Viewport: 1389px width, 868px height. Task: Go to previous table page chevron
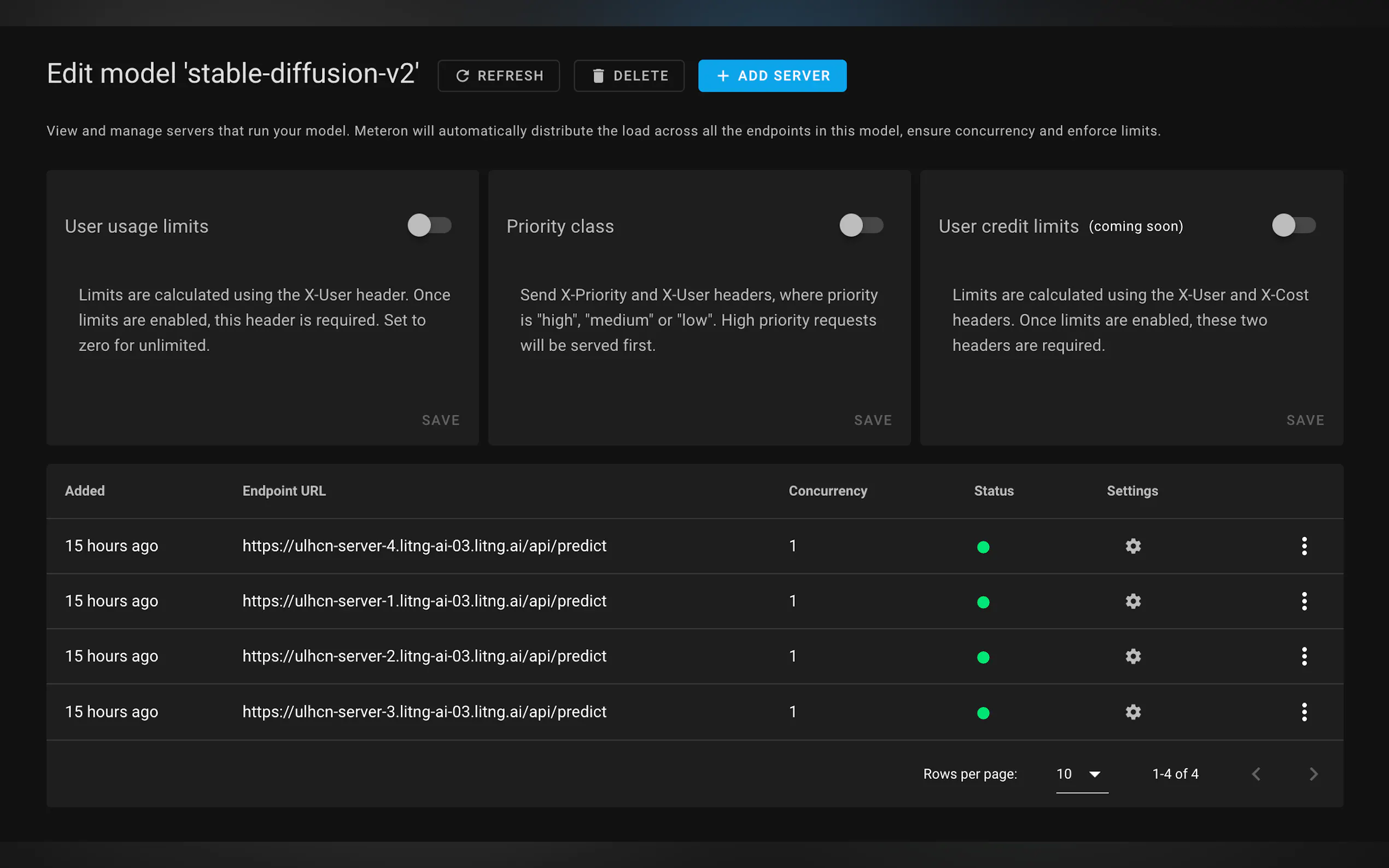click(1256, 774)
